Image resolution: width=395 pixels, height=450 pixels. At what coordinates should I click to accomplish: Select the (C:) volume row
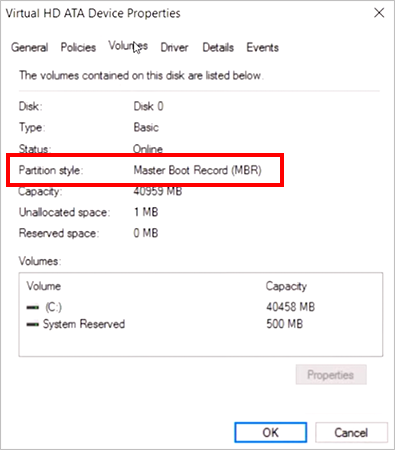pyautogui.click(x=200, y=307)
